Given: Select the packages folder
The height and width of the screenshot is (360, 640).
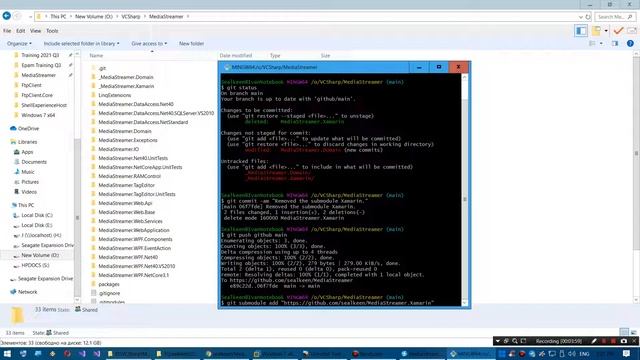Looking at the screenshot, I should coord(109,284).
